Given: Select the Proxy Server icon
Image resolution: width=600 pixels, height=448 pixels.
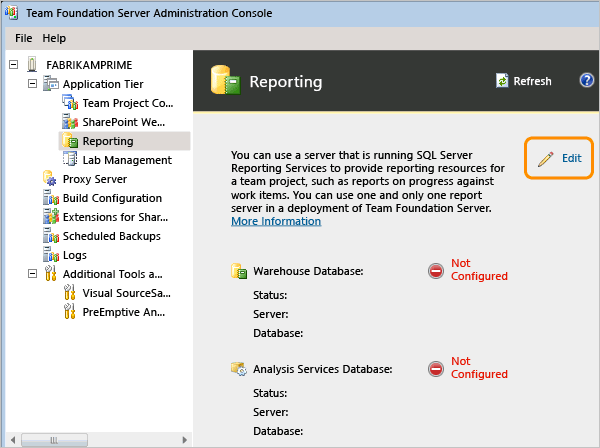Looking at the screenshot, I should coord(50,179).
